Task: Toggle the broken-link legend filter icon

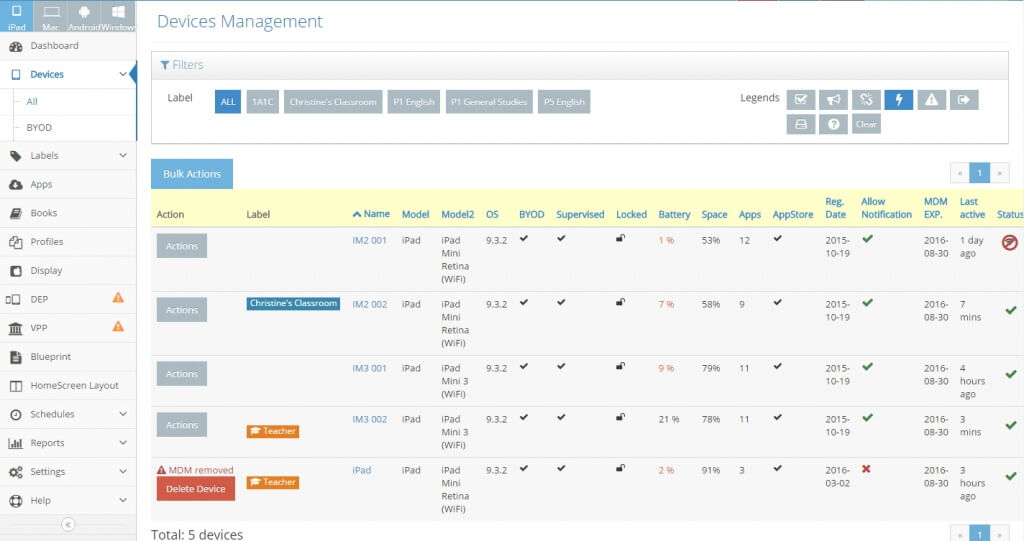Action: coord(866,100)
